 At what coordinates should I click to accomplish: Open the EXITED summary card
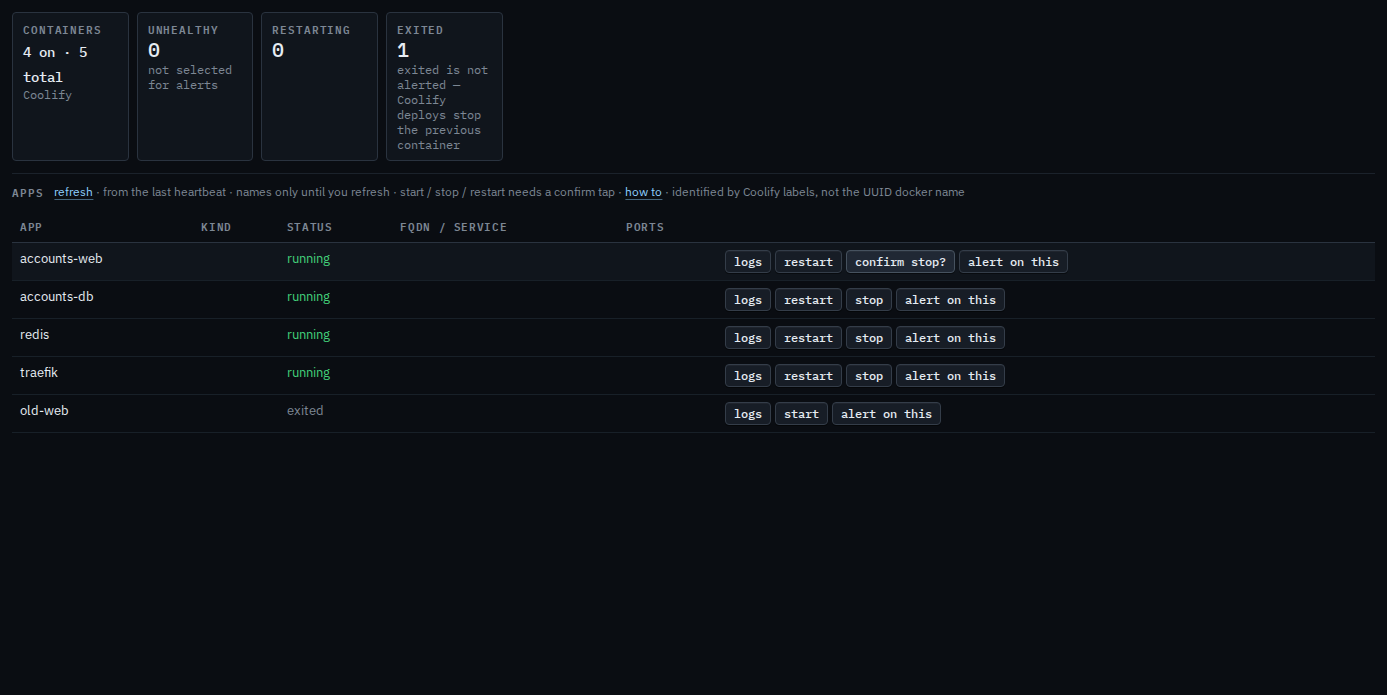pos(444,86)
